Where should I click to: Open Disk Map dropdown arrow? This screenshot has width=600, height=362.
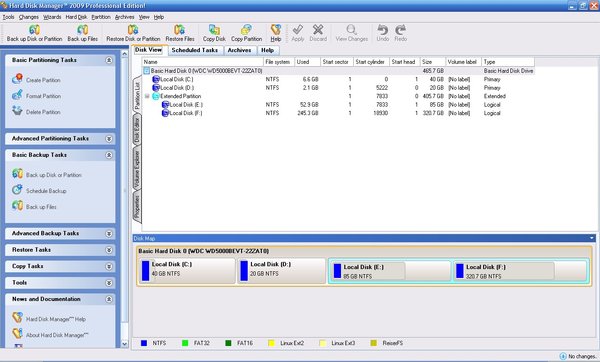coord(592,238)
